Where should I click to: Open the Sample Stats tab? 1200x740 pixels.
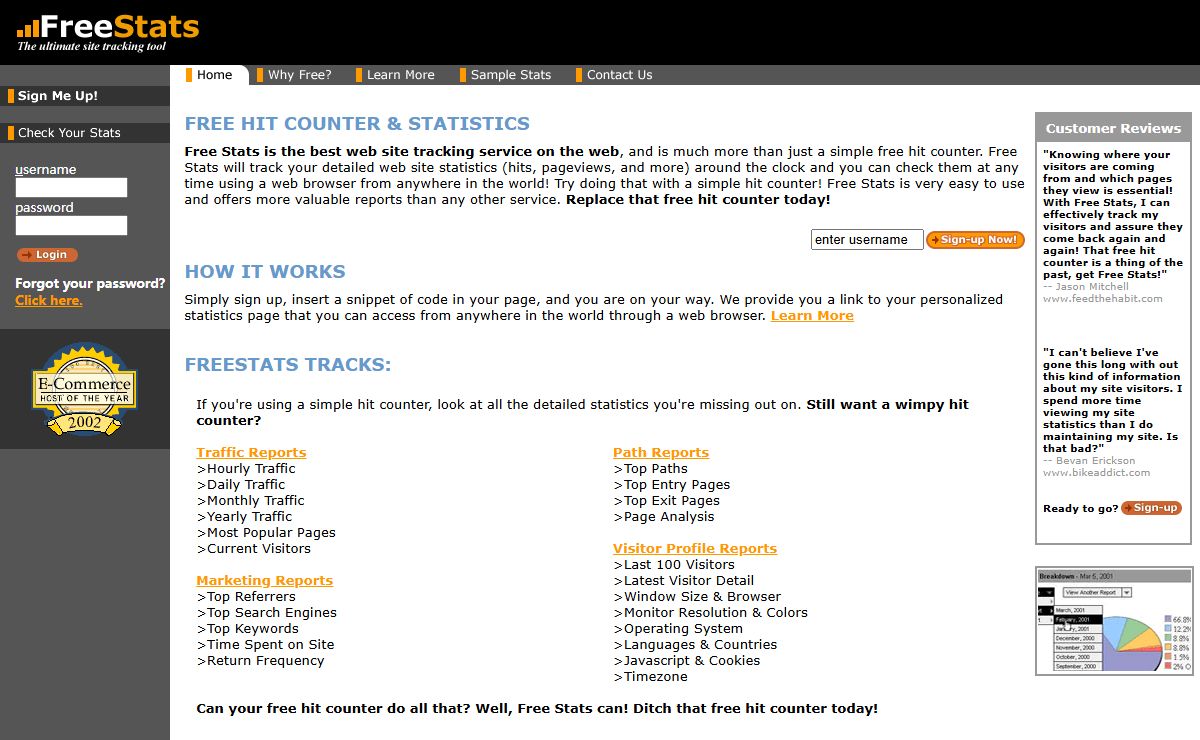pyautogui.click(x=510, y=75)
